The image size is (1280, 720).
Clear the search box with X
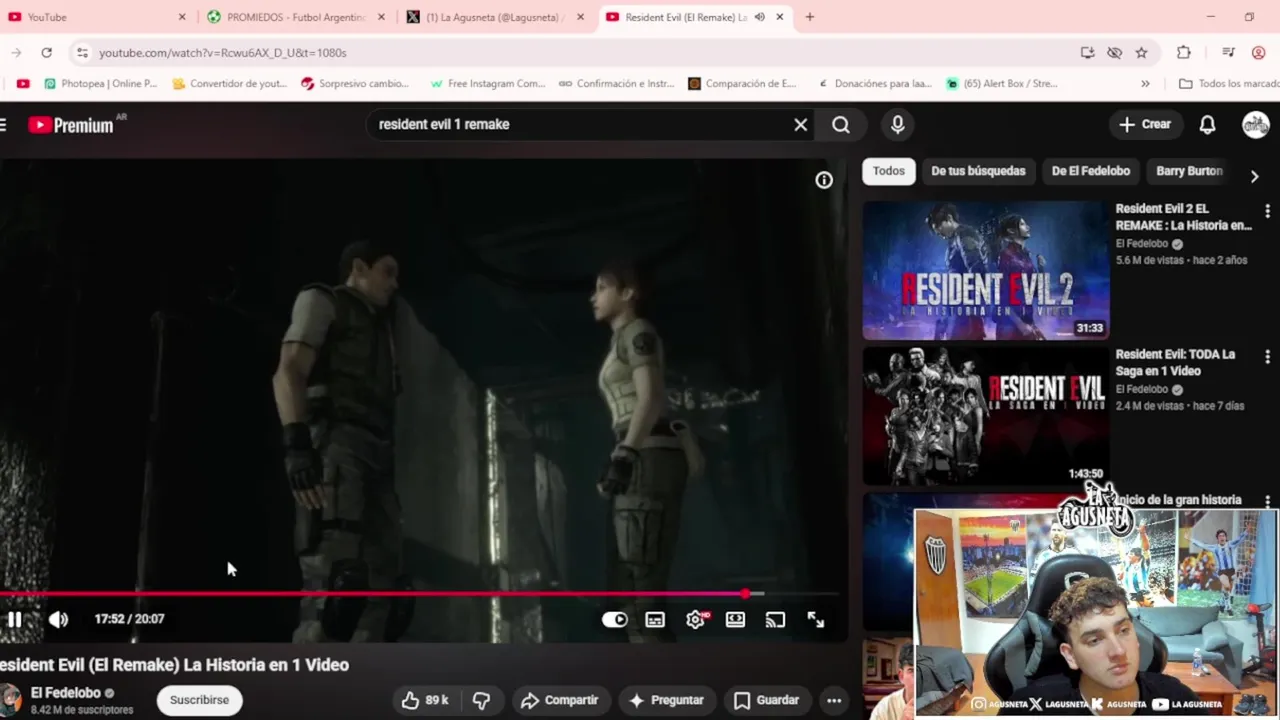click(x=800, y=124)
